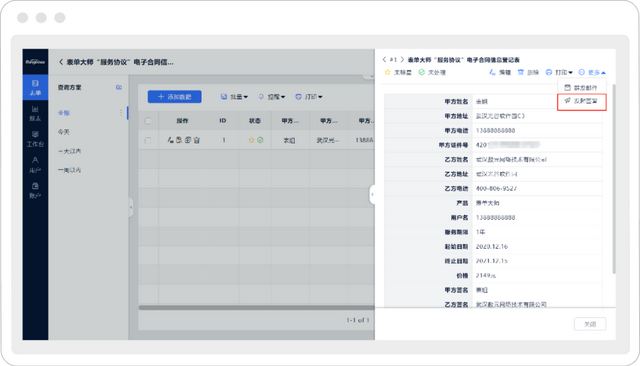
Task: Toggle the 未标星 star in detail panel
Action: [x=398, y=72]
